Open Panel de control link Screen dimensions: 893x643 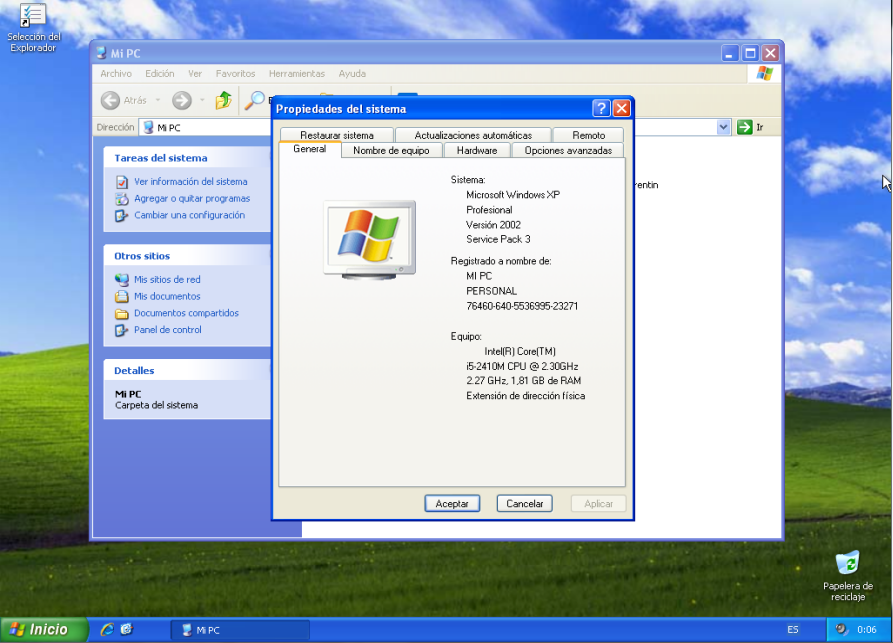click(x=167, y=330)
